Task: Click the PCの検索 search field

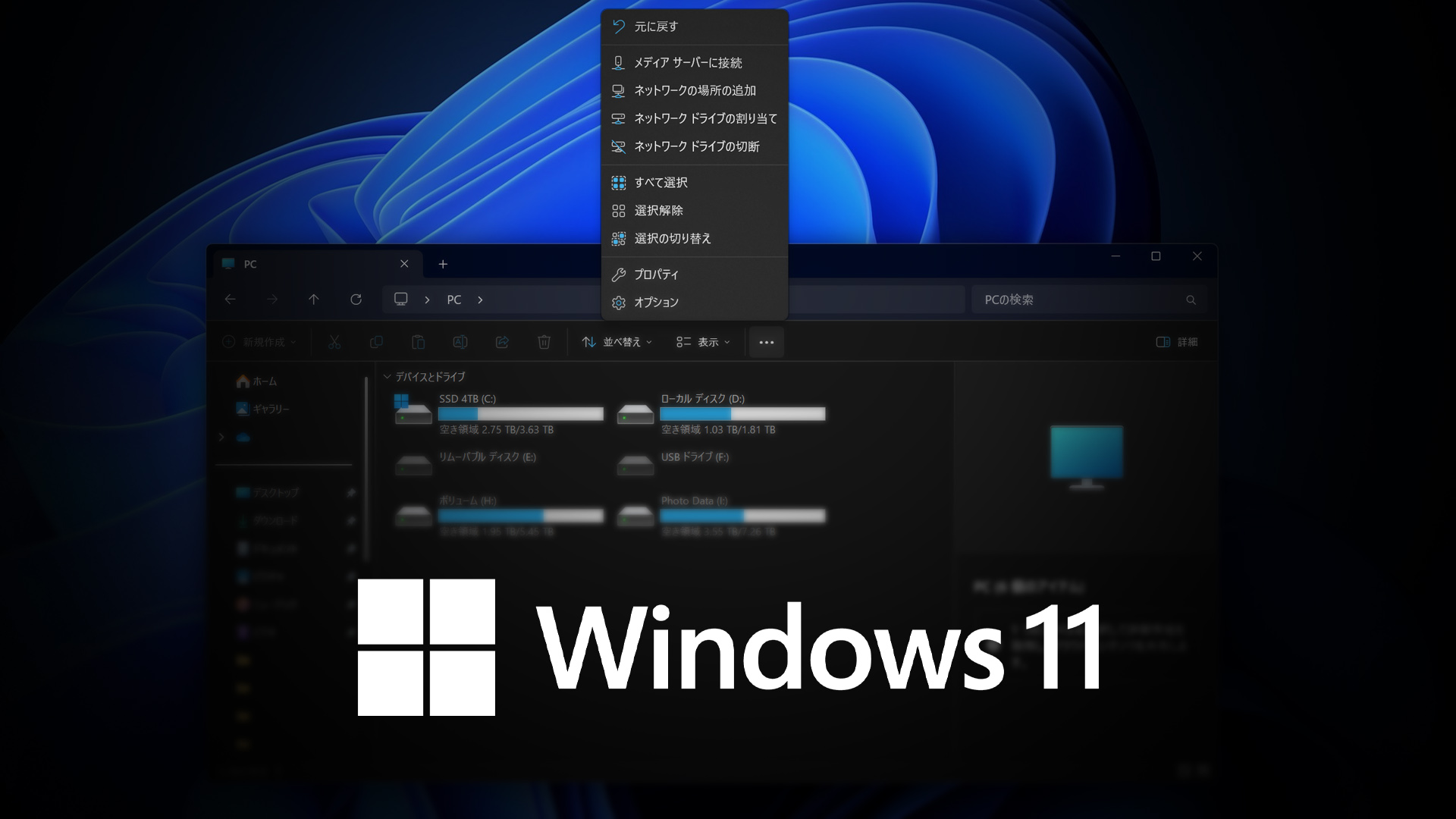Action: click(x=1088, y=300)
